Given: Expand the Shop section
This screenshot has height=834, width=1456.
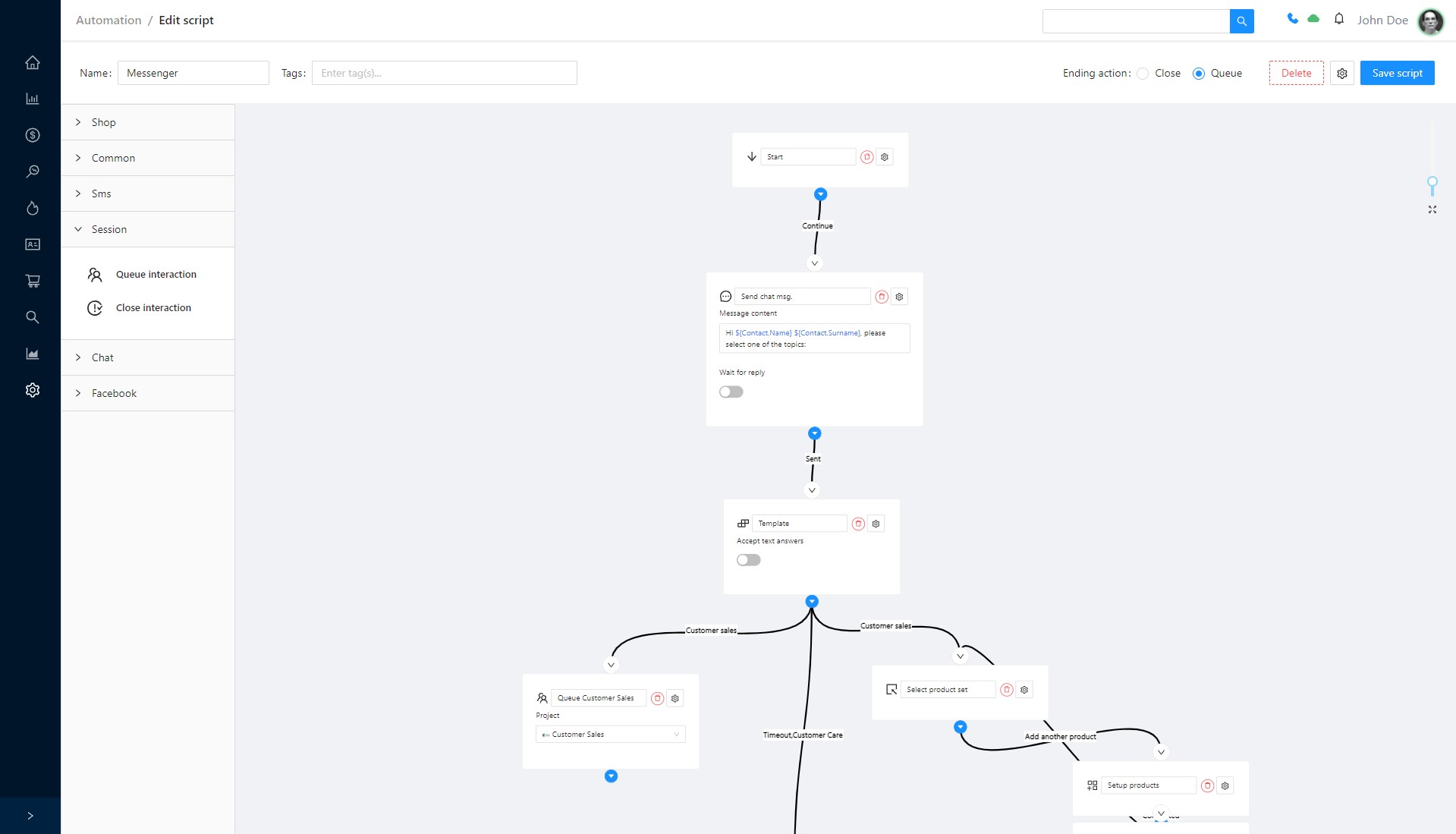Looking at the screenshot, I should tap(102, 122).
